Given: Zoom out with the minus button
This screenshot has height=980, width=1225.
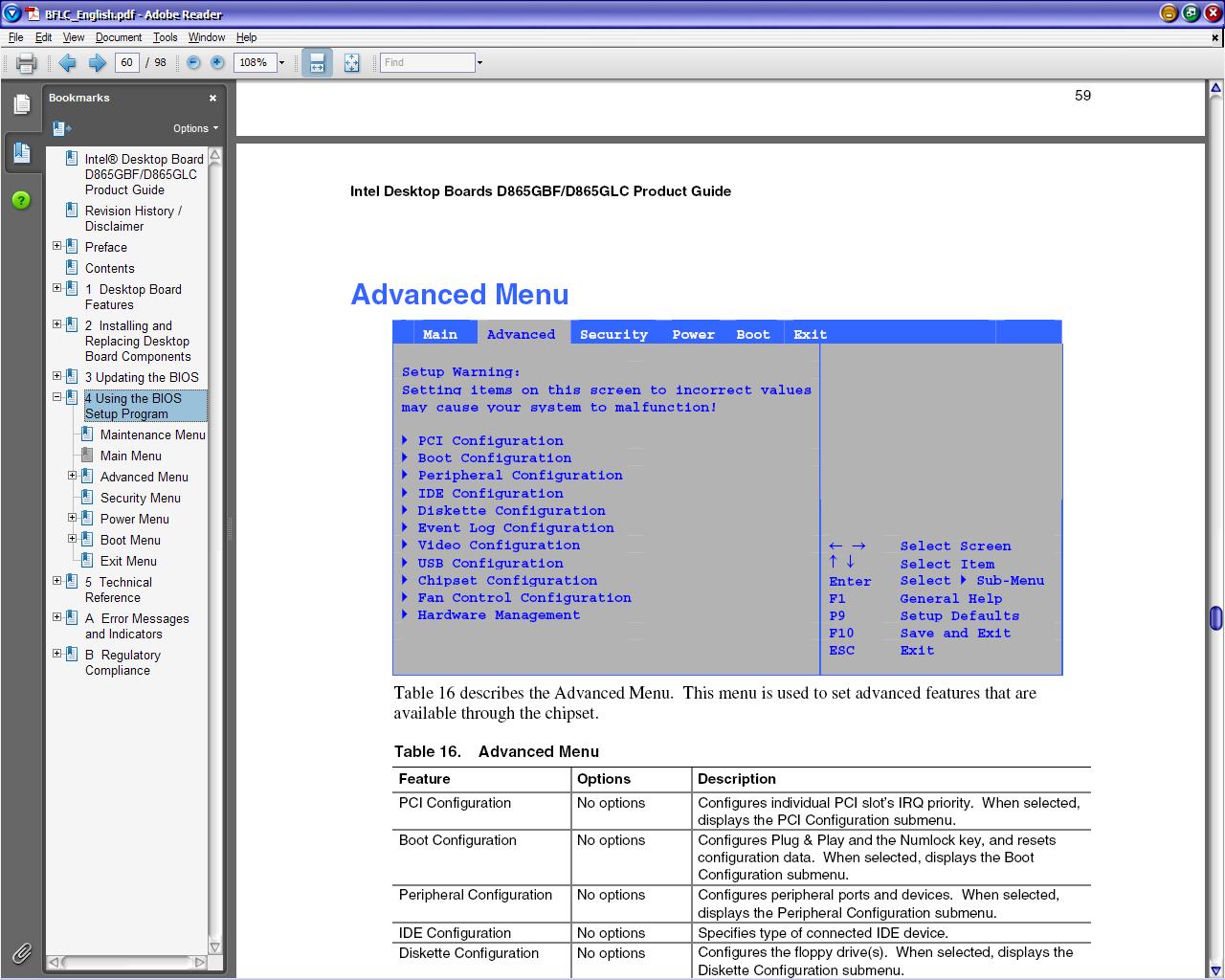Looking at the screenshot, I should click(x=193, y=62).
